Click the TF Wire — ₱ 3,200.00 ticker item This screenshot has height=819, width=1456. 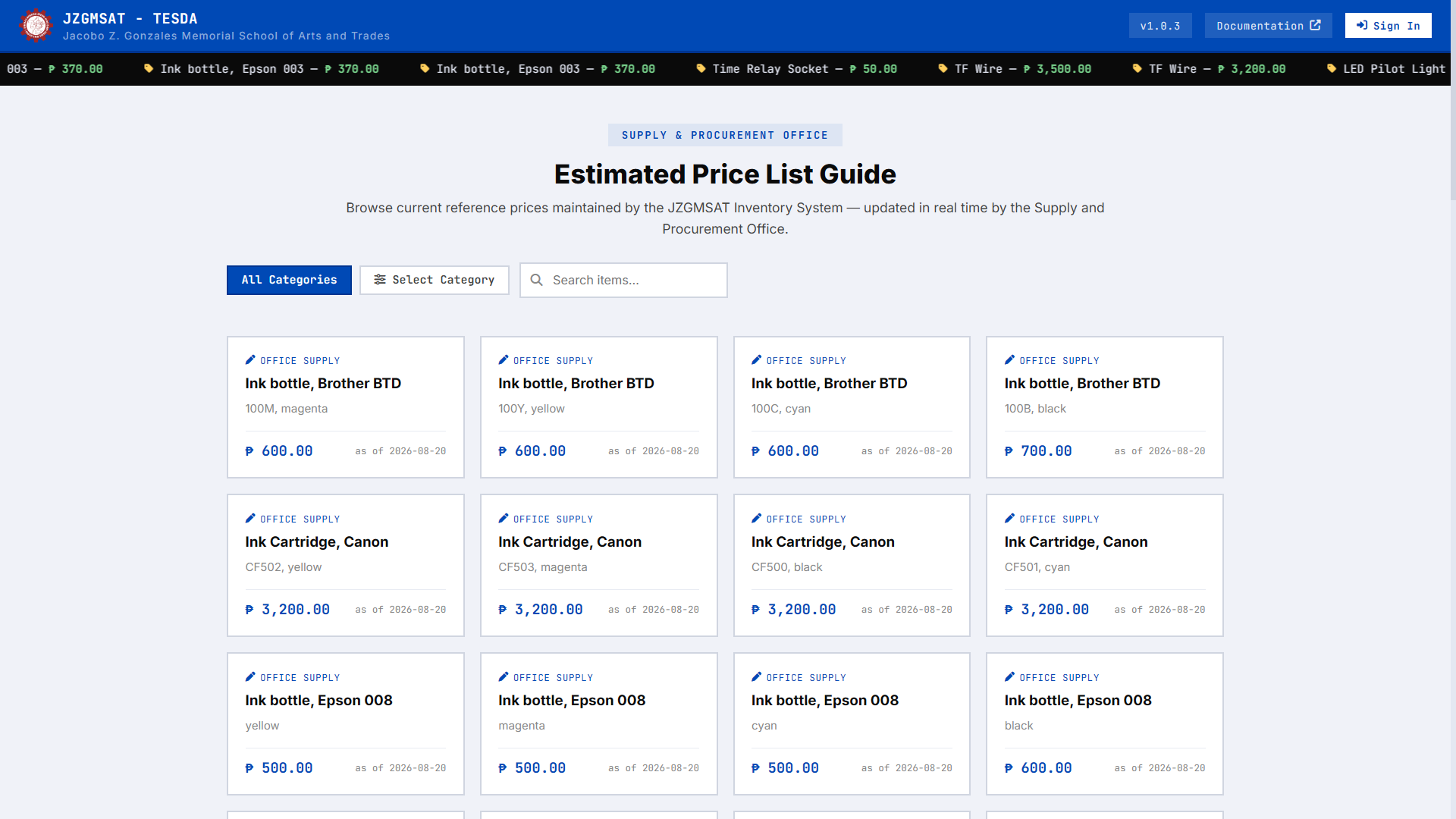1209,69
